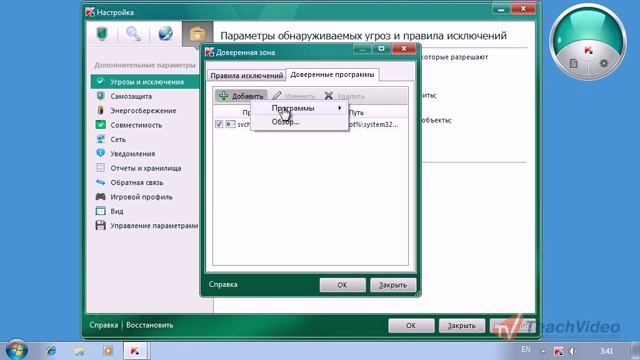Click Восстановить link in Настройка window
640x360 pixels.
[149, 325]
